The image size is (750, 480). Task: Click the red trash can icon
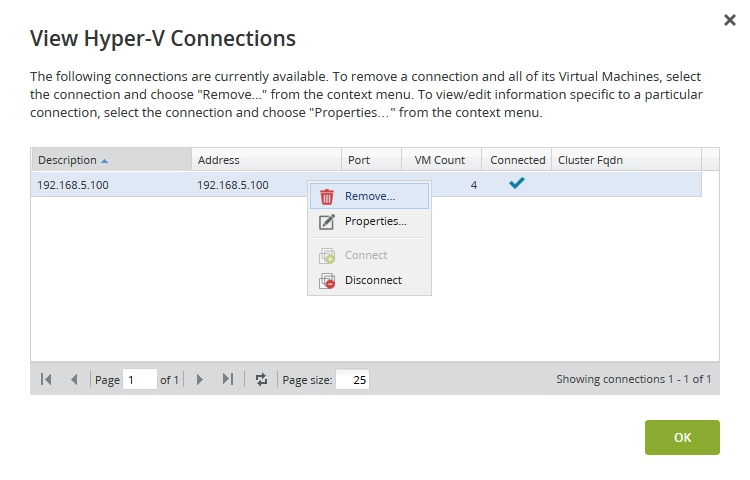tap(327, 196)
